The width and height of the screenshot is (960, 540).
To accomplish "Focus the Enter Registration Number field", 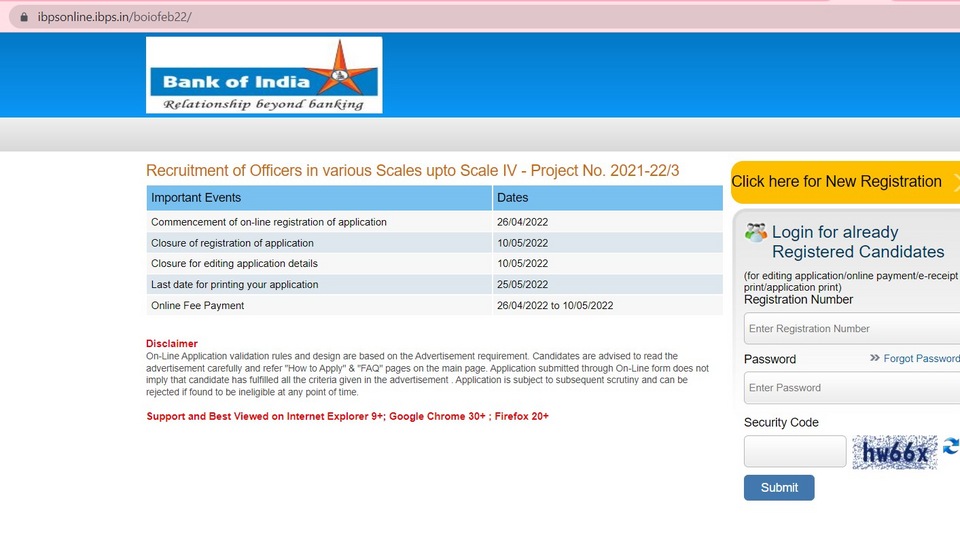I will pyautogui.click(x=852, y=328).
